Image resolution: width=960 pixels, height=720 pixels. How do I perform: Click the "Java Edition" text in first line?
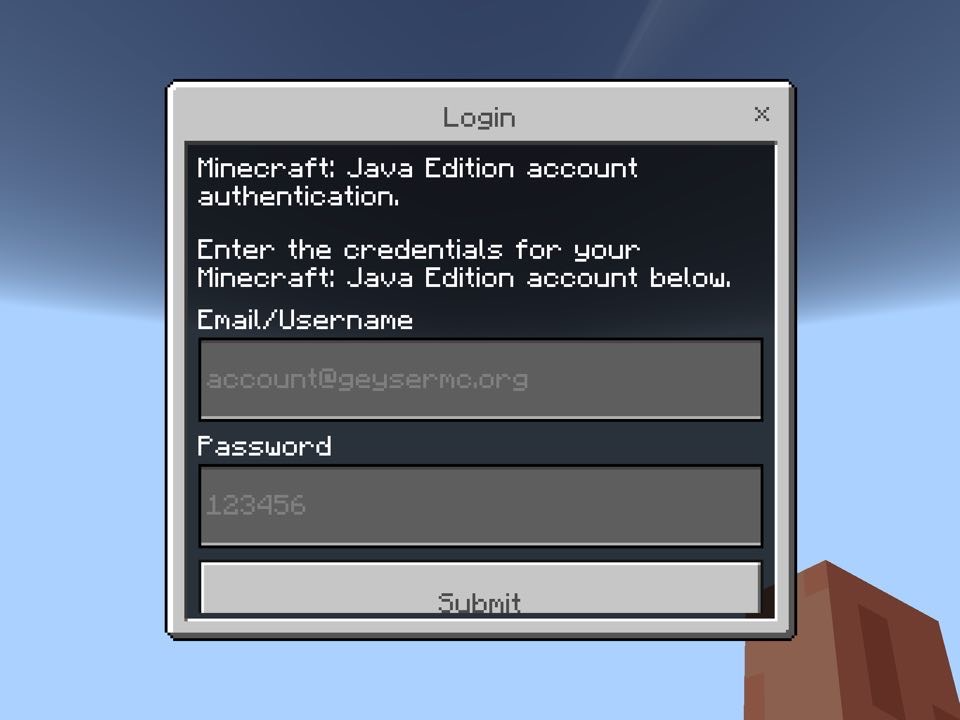[430, 168]
